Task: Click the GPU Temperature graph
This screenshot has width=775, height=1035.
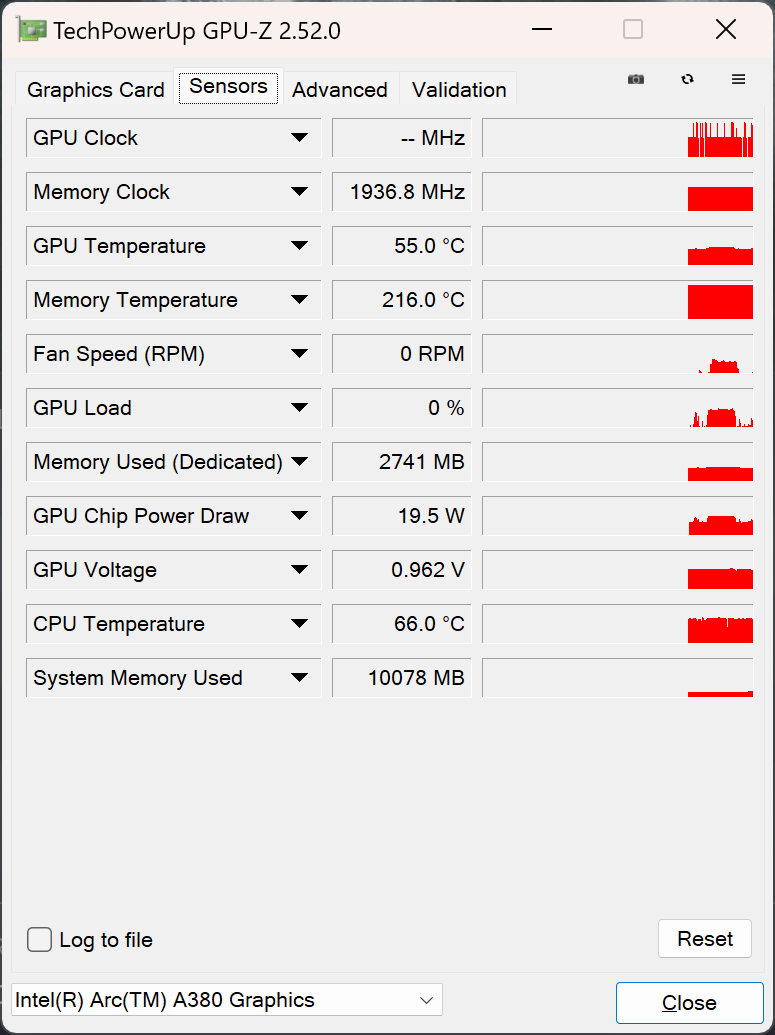Action: (617, 246)
